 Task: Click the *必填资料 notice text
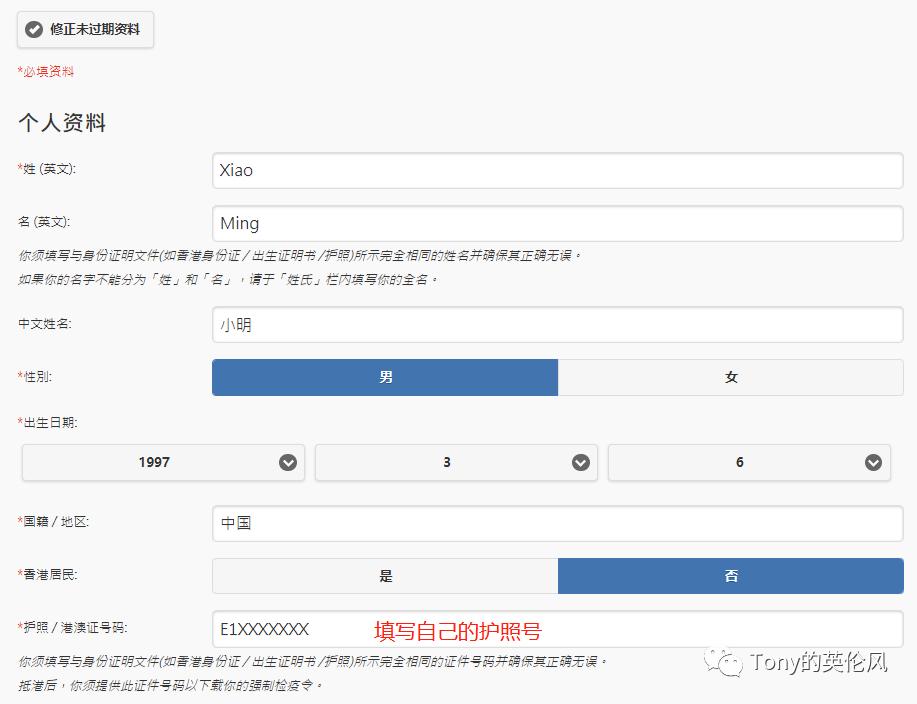[46, 71]
